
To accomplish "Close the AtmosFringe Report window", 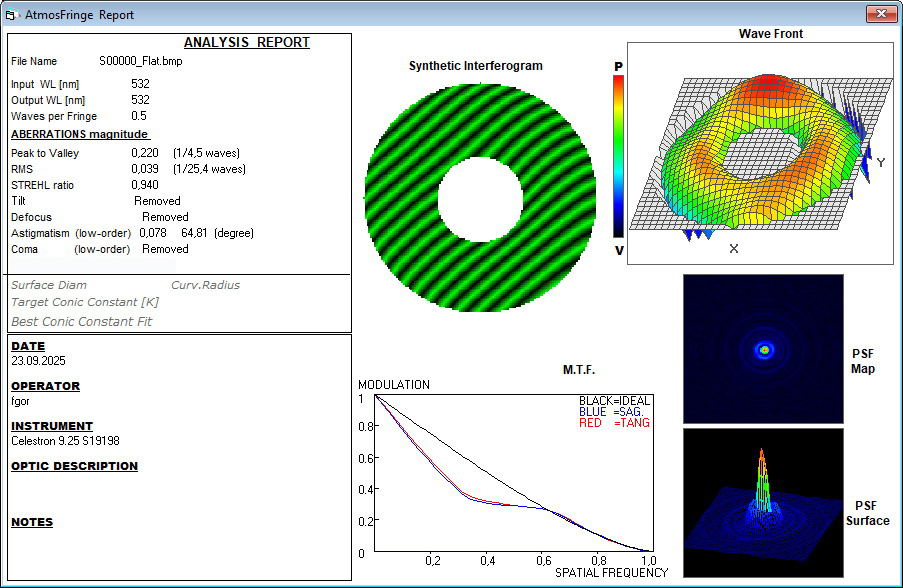I will 880,14.
